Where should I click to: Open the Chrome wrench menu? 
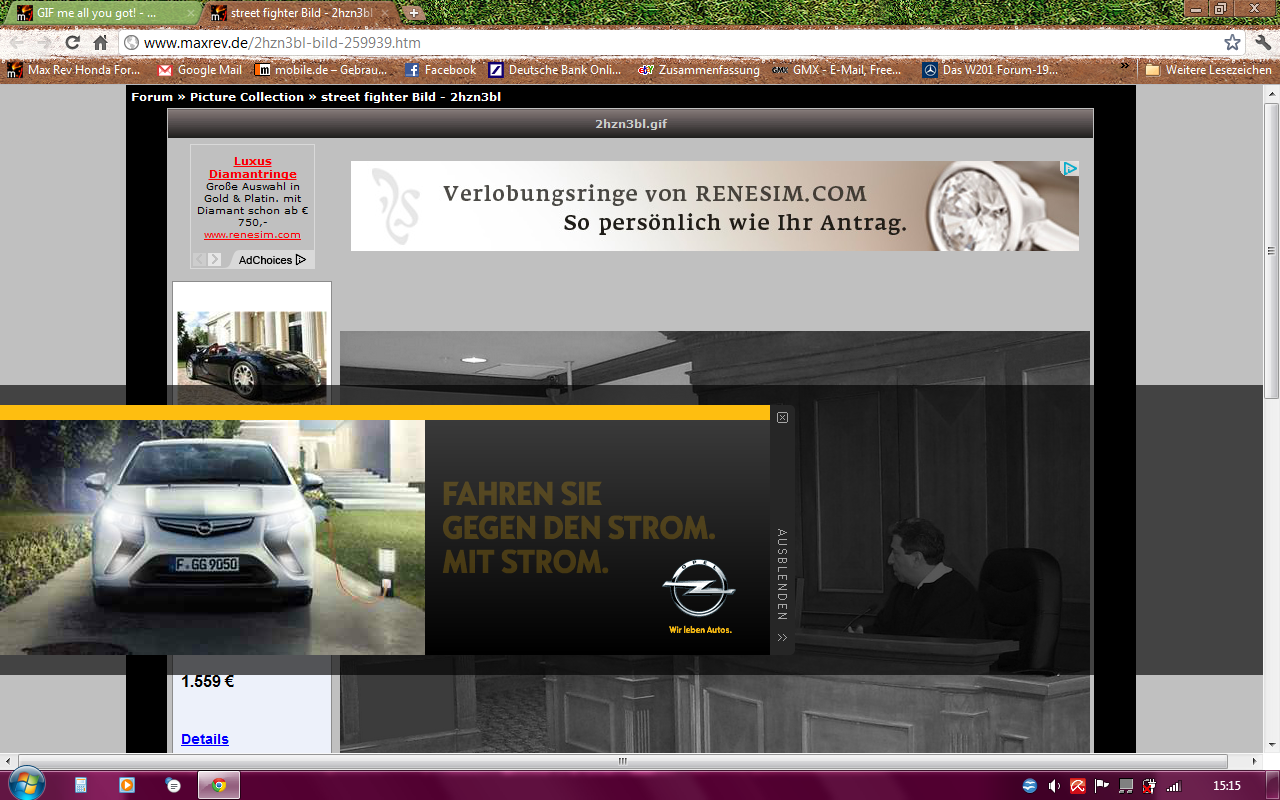(x=1262, y=43)
